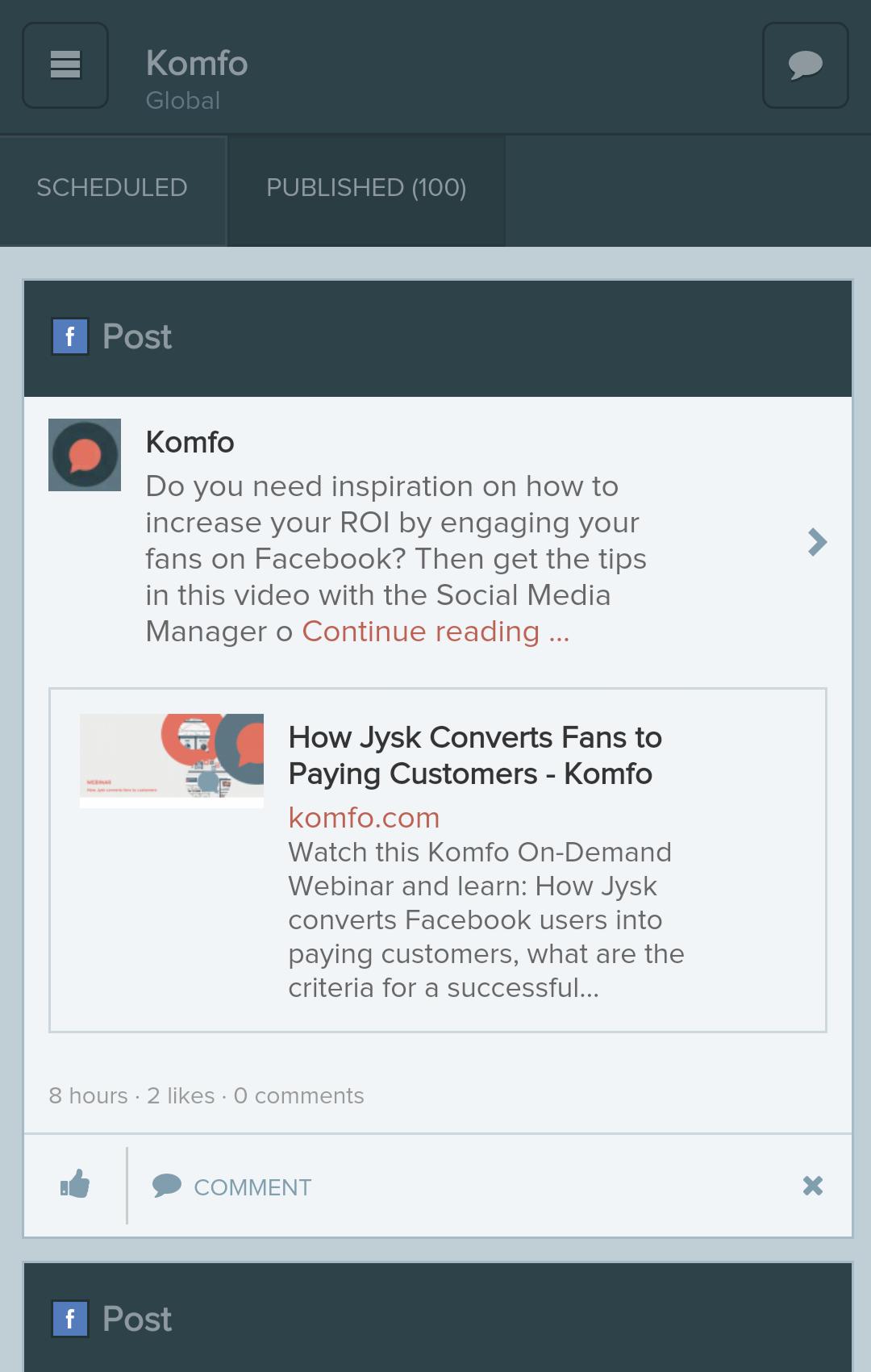Click the comment speech bubble icon
This screenshot has width=871, height=1372.
click(167, 1186)
